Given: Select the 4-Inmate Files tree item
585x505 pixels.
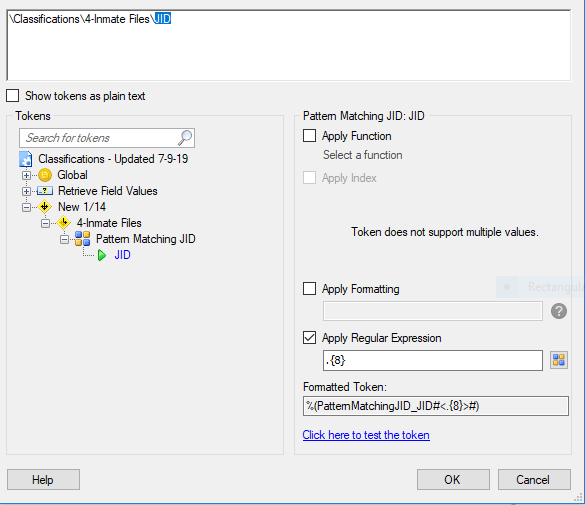Looking at the screenshot, I should pos(109,223).
